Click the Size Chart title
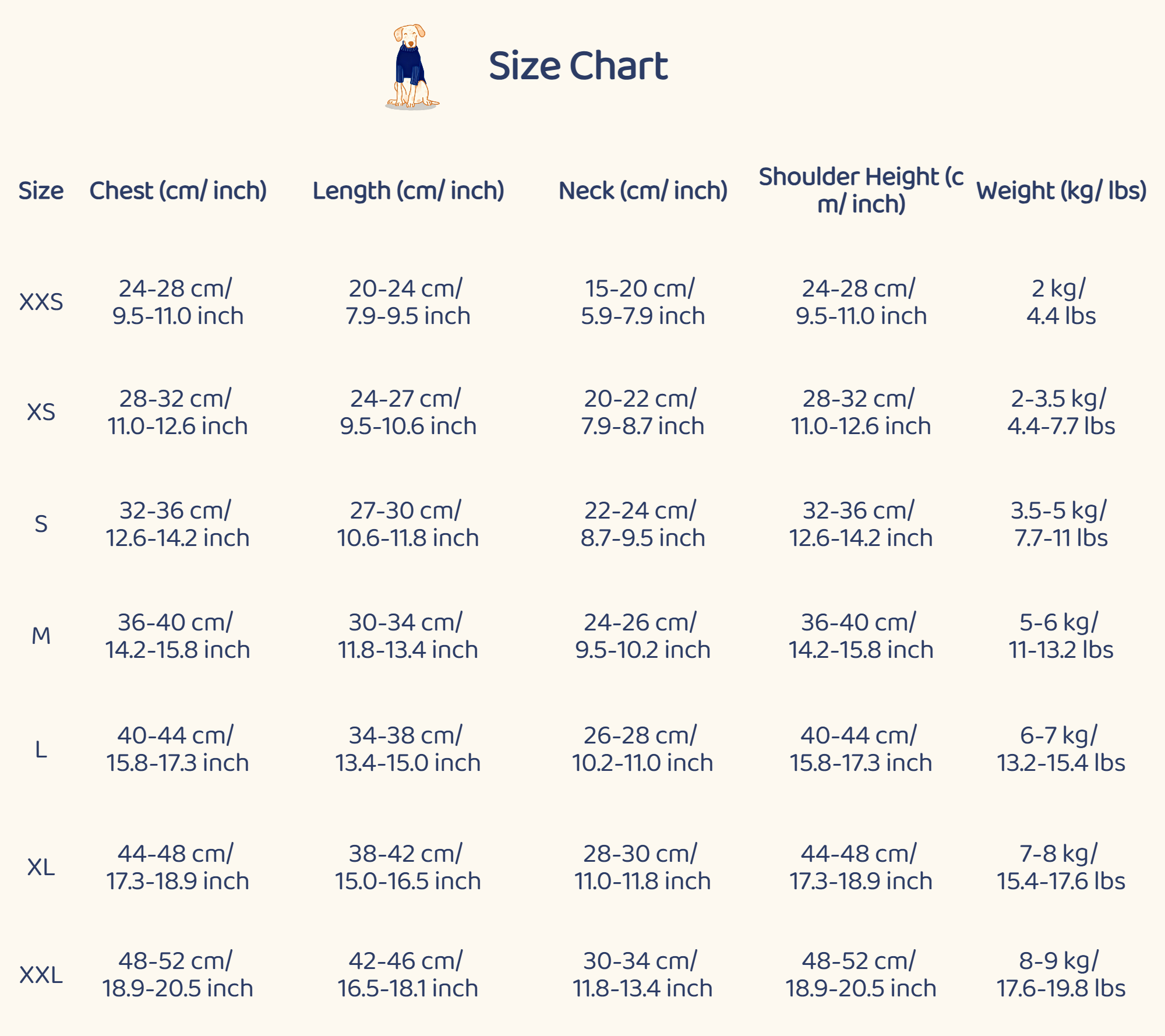The width and height of the screenshot is (1165, 1036). (x=578, y=65)
